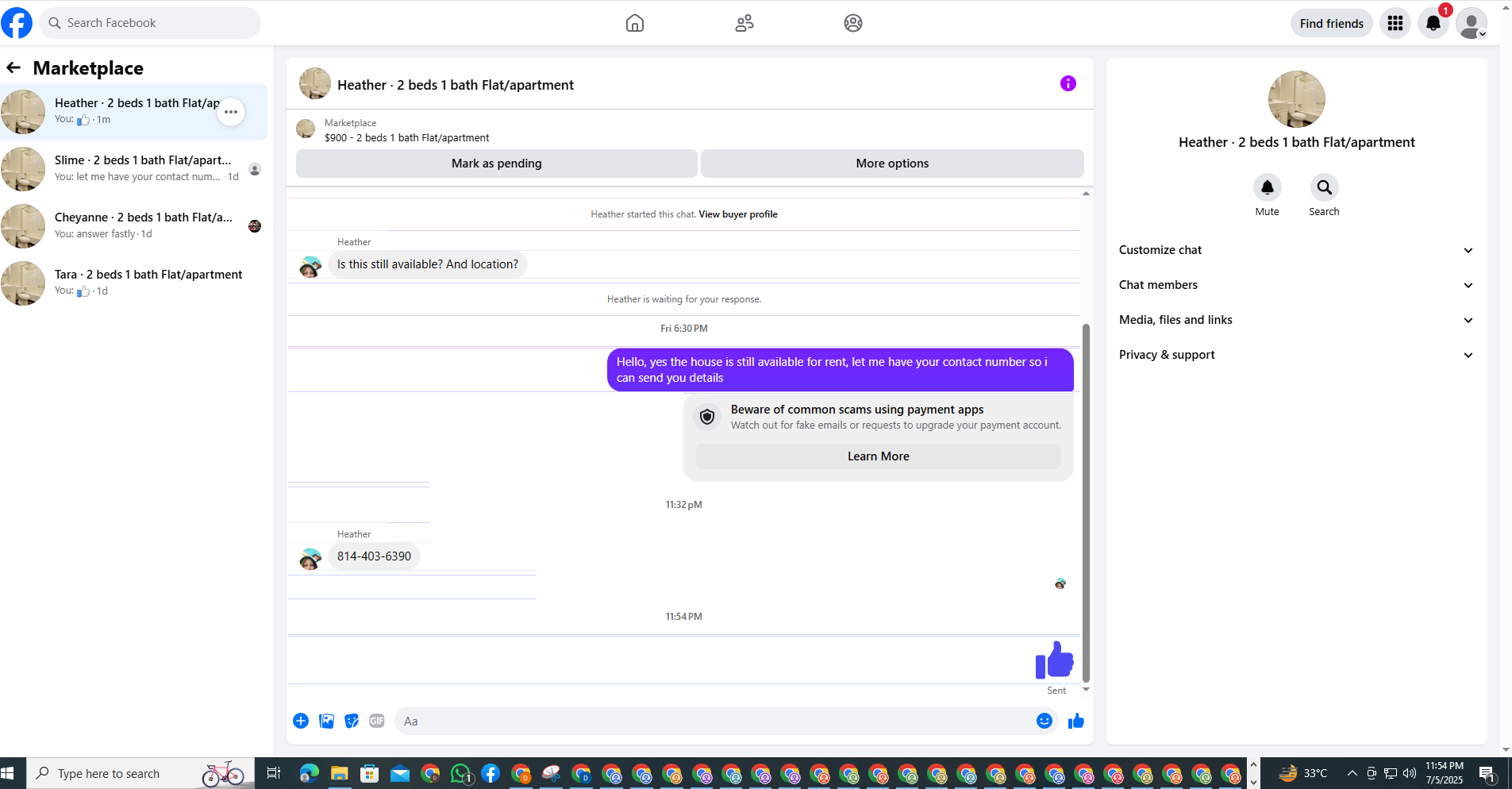
Task: Show hidden system tray icons
Action: click(x=1352, y=773)
